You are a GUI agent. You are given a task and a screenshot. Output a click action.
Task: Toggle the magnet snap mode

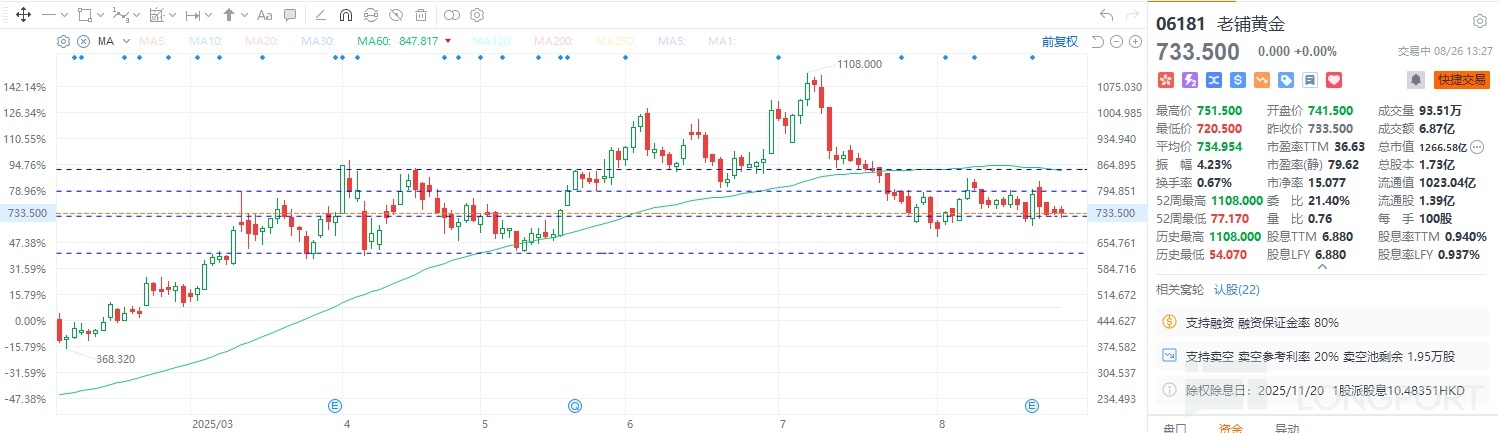pyautogui.click(x=345, y=15)
